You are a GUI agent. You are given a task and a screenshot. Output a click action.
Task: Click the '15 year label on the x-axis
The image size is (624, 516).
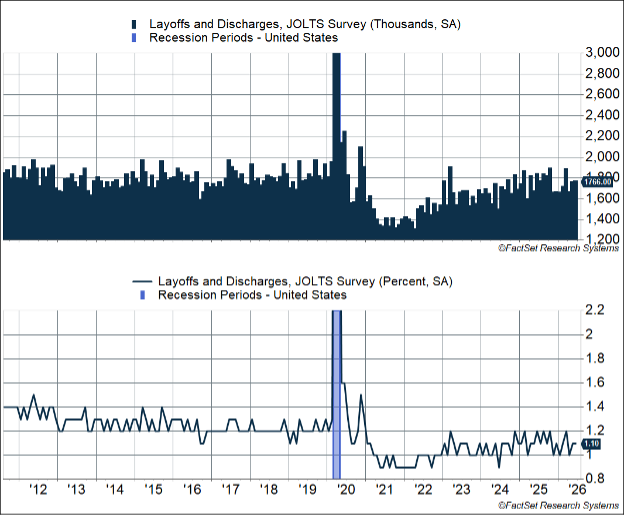(154, 489)
